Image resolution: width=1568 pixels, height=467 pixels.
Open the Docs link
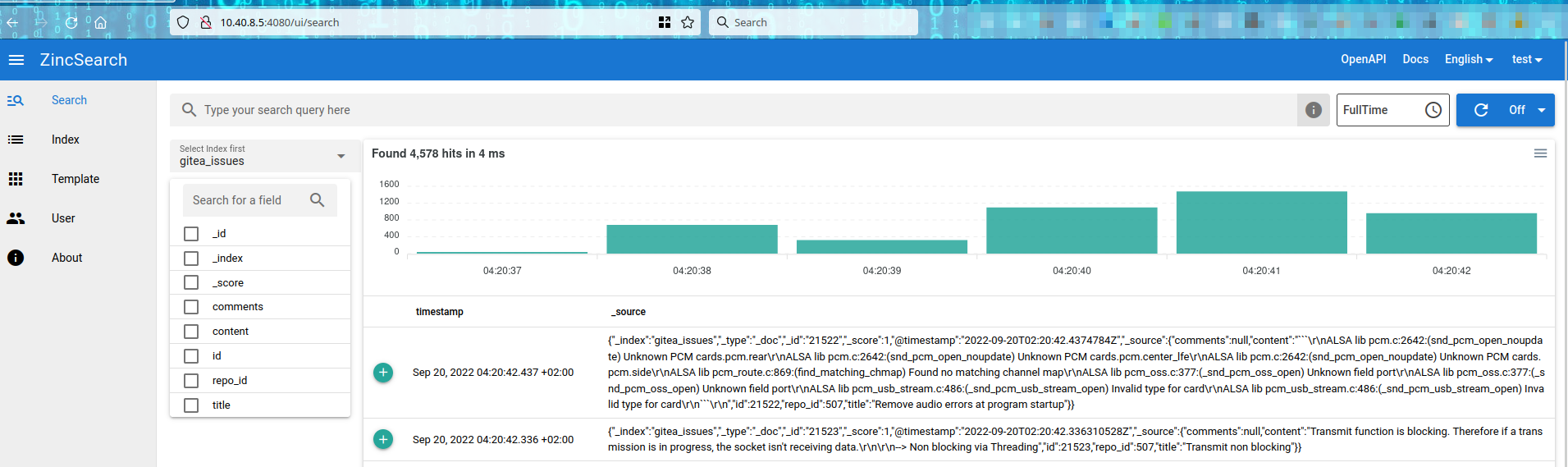1415,59
